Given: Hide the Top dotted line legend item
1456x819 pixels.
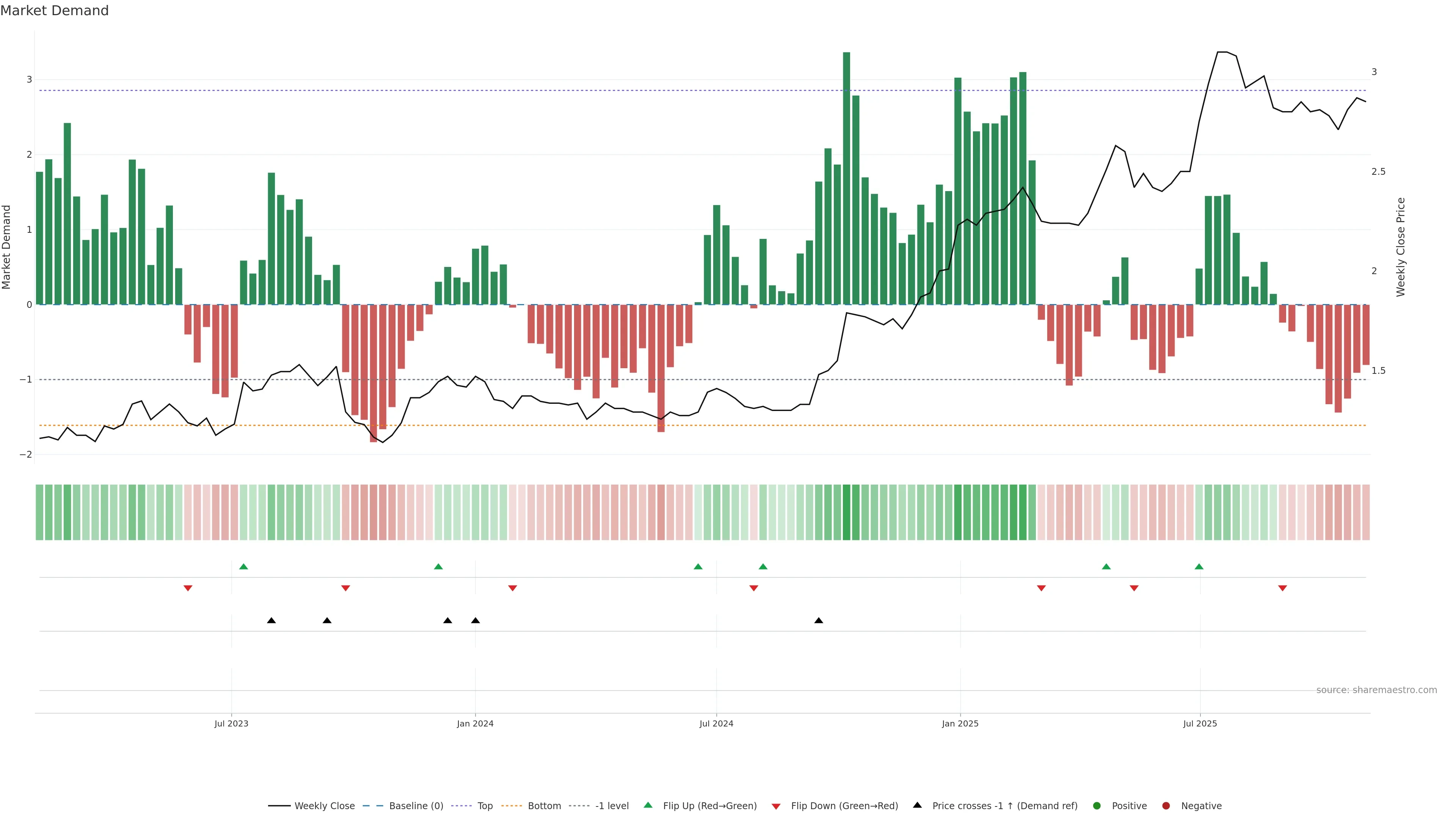Looking at the screenshot, I should tap(485, 805).
